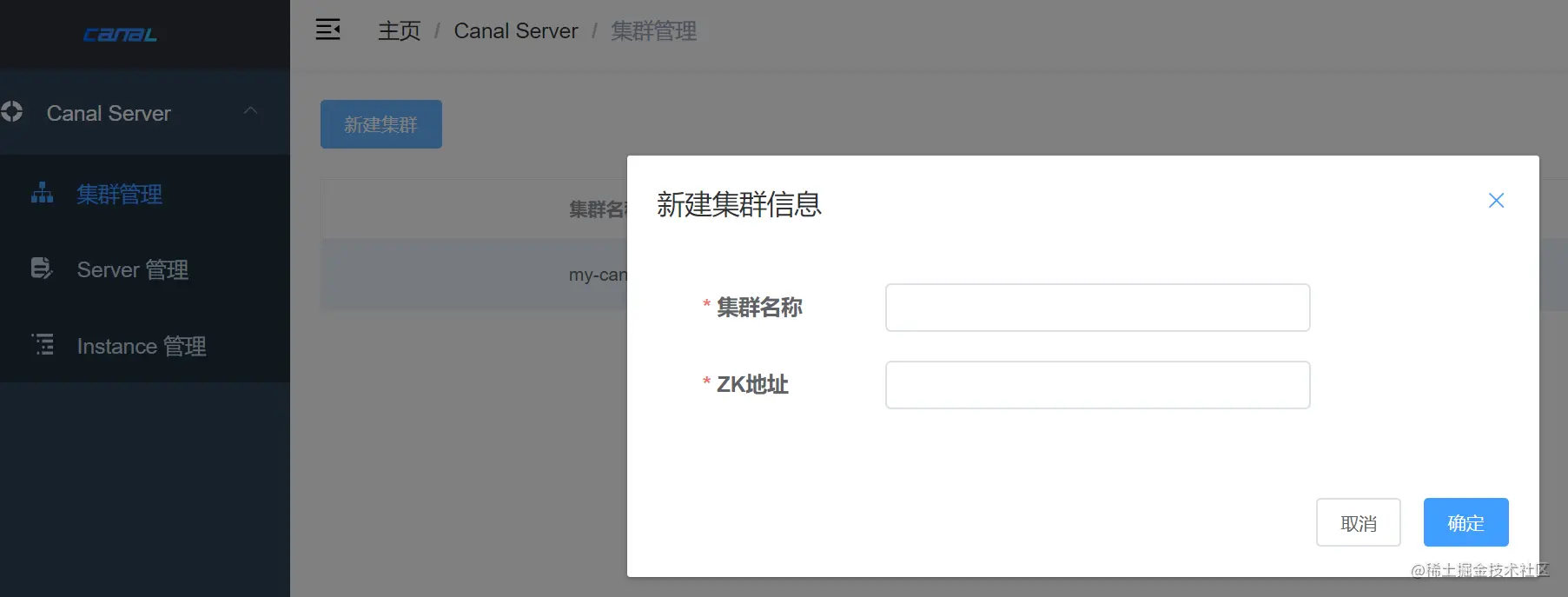Focus the 集群名称 input field
Image resolution: width=1568 pixels, height=597 pixels.
(1097, 308)
